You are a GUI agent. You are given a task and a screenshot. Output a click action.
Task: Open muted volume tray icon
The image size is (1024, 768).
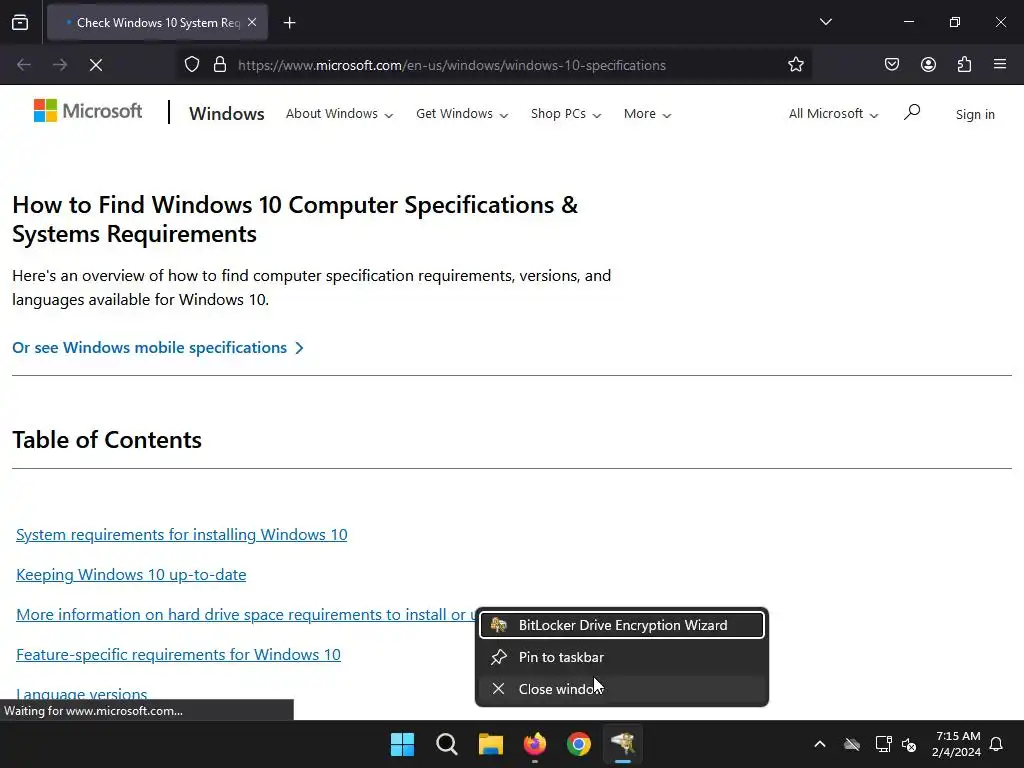point(909,744)
